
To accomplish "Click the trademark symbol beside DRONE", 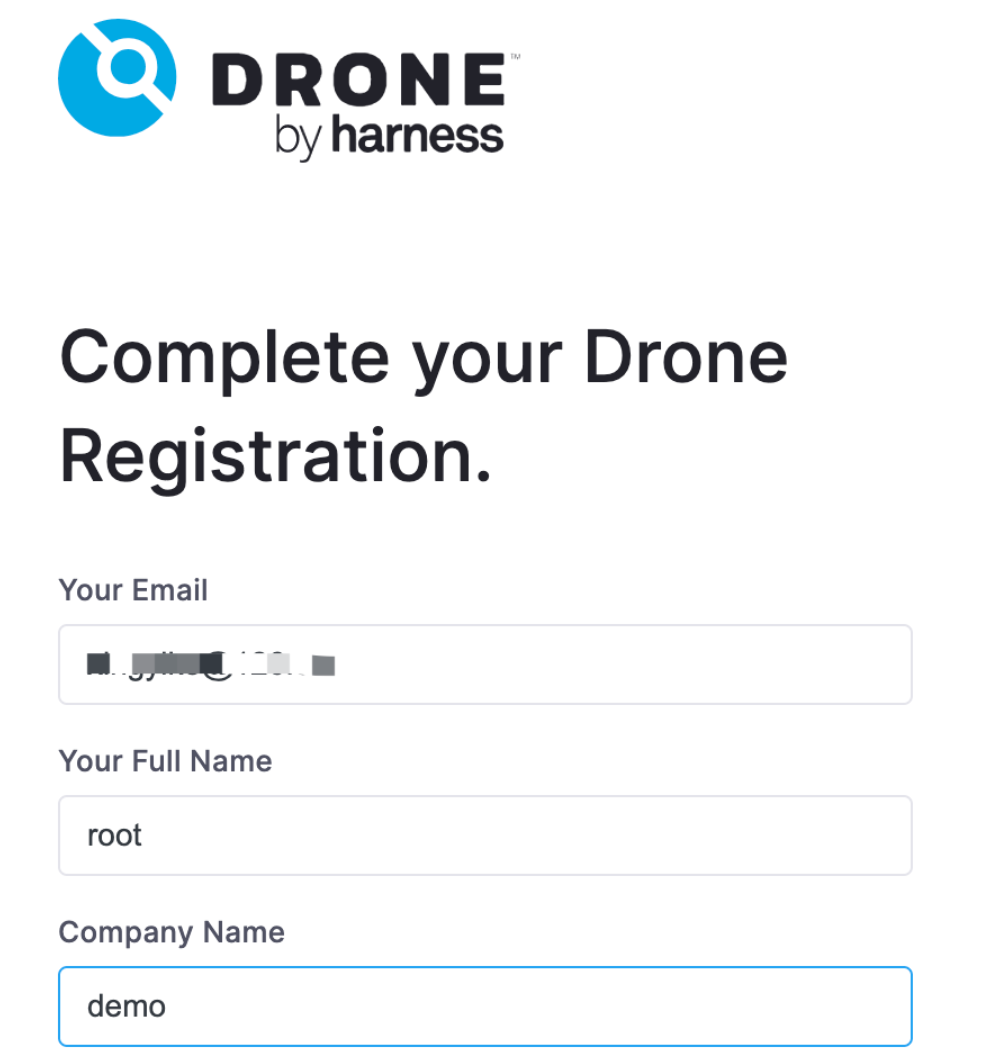I will point(515,59).
